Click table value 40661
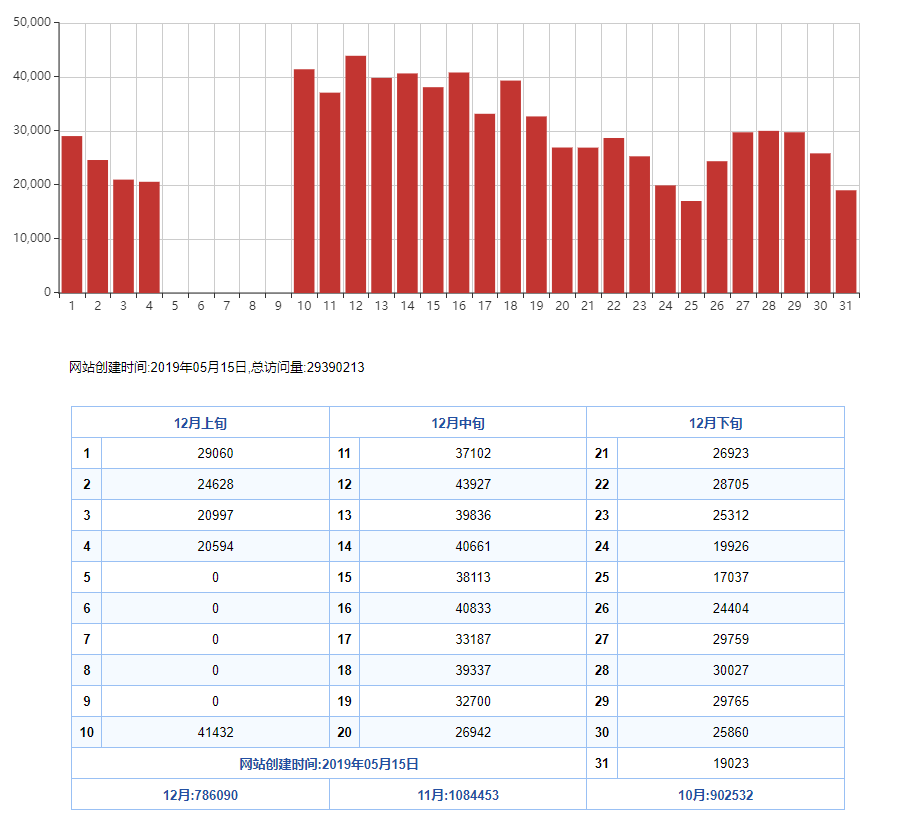Viewport: 915px width, 813px height. coord(473,546)
